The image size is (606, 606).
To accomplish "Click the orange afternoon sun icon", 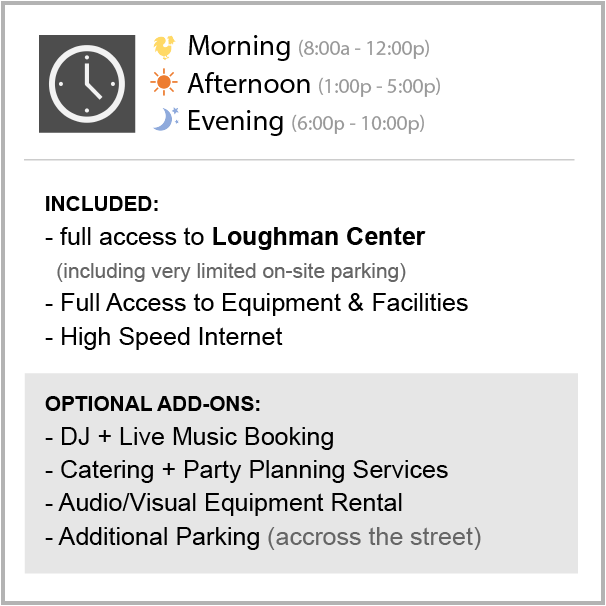I will pyautogui.click(x=163, y=83).
